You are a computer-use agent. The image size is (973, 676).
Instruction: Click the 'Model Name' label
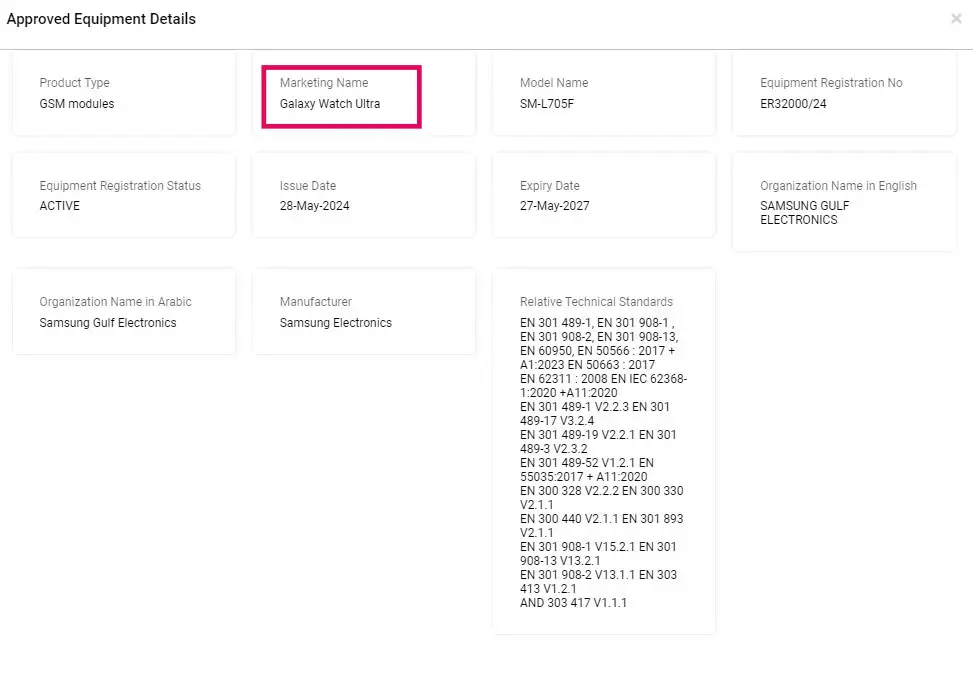pos(554,83)
